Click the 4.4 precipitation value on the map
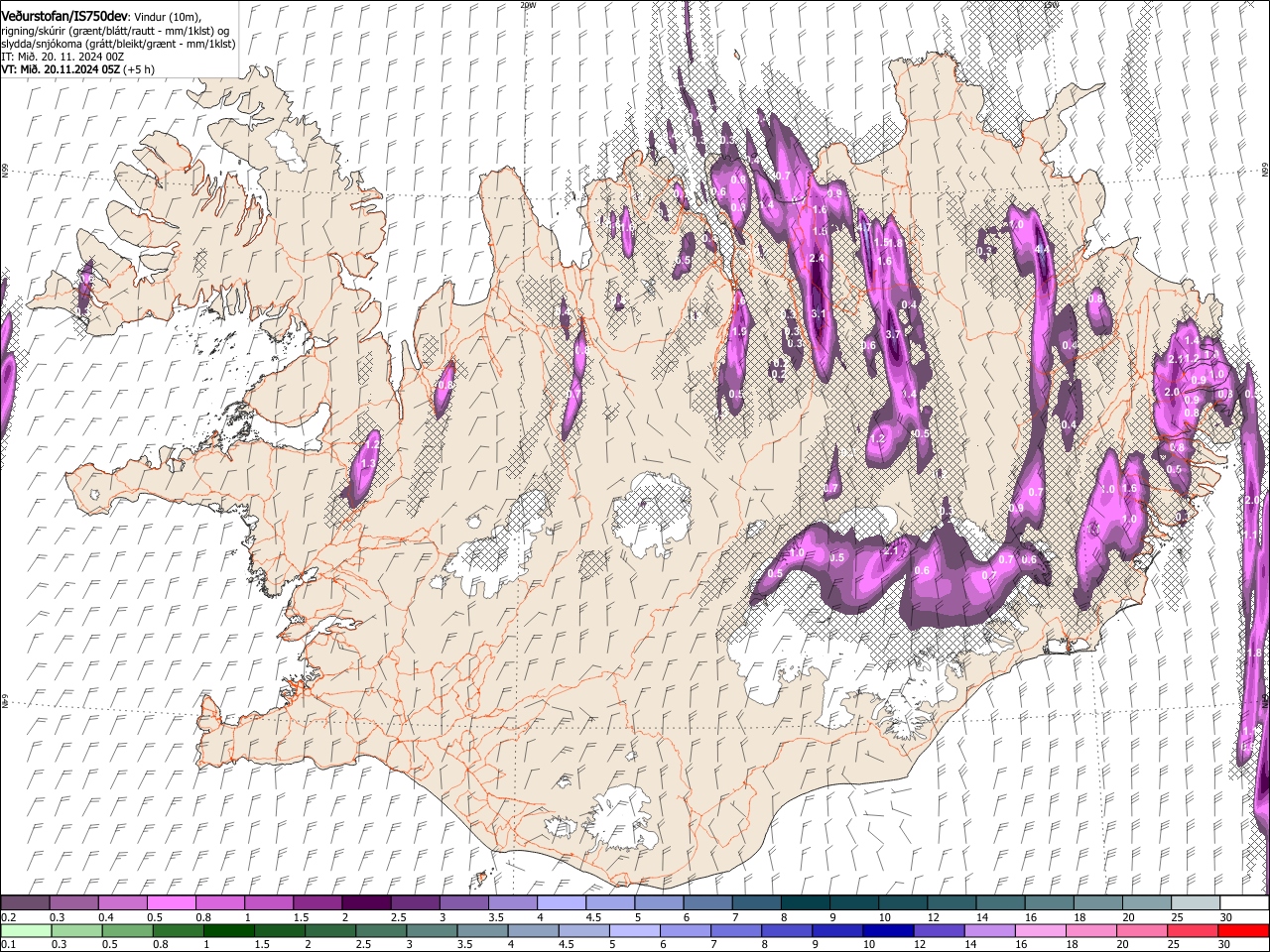The height and width of the screenshot is (952, 1270). [1042, 250]
